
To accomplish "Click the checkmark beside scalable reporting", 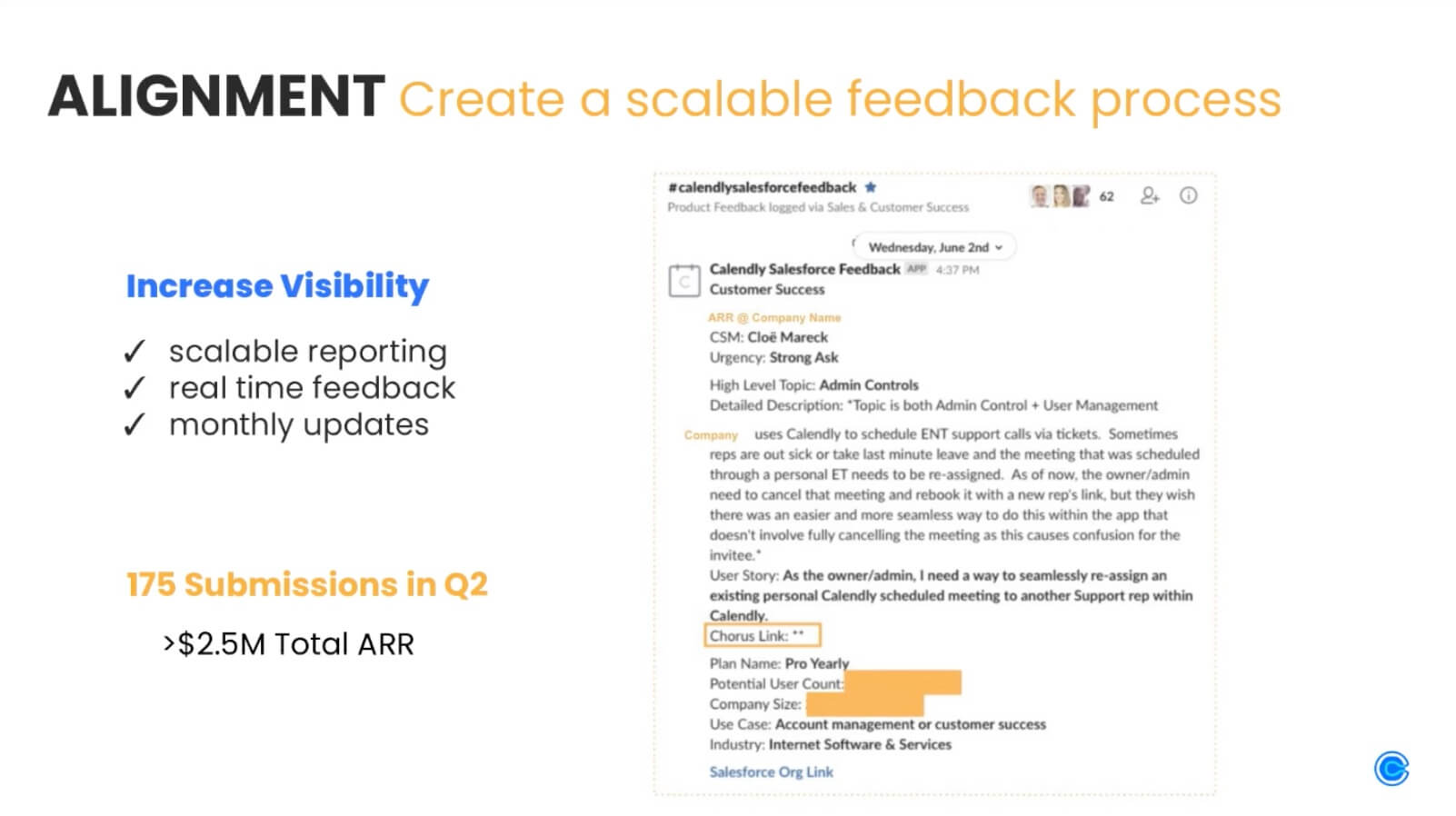I will point(135,352).
